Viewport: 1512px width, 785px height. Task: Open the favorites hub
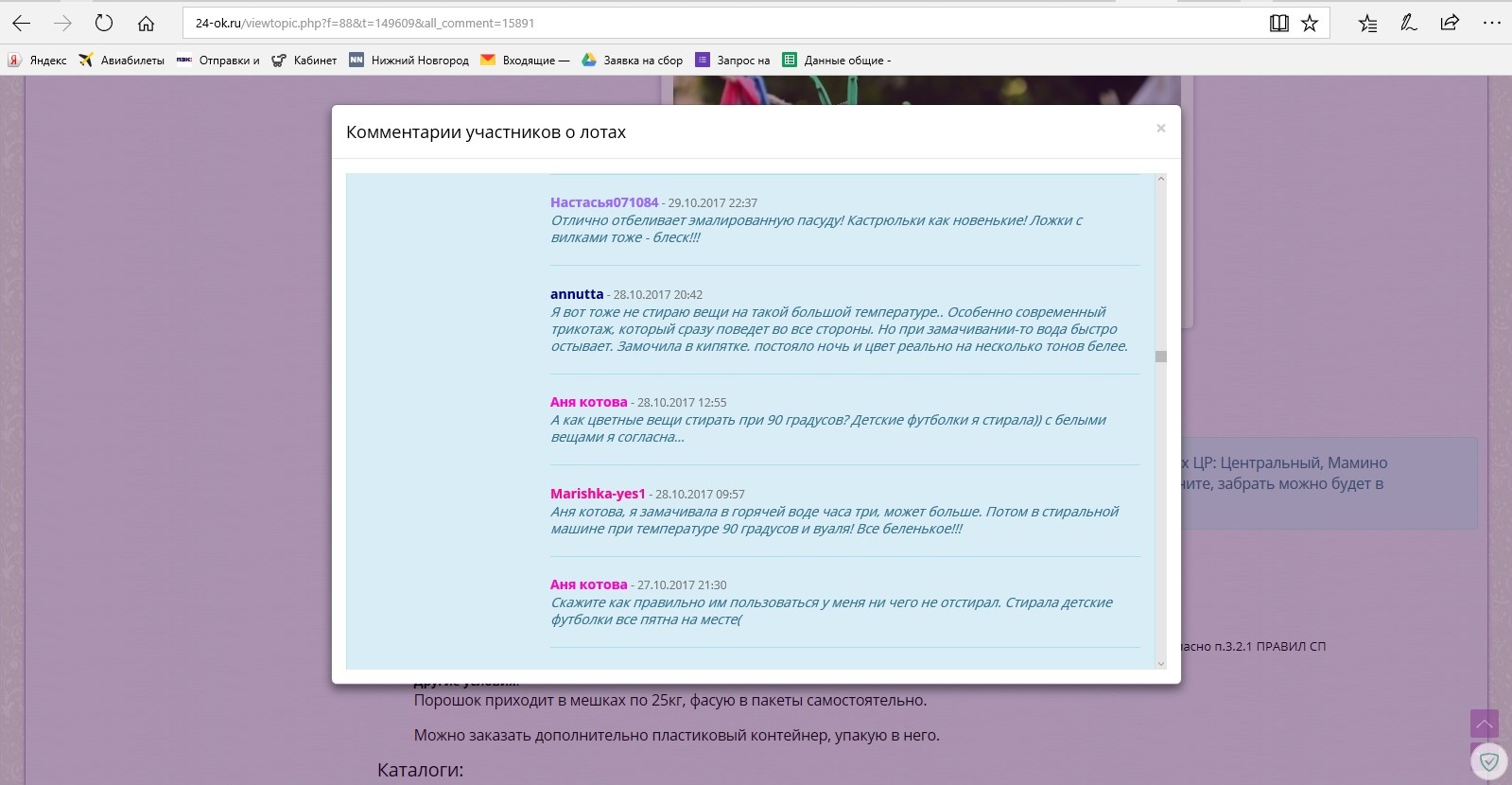pyautogui.click(x=1367, y=23)
